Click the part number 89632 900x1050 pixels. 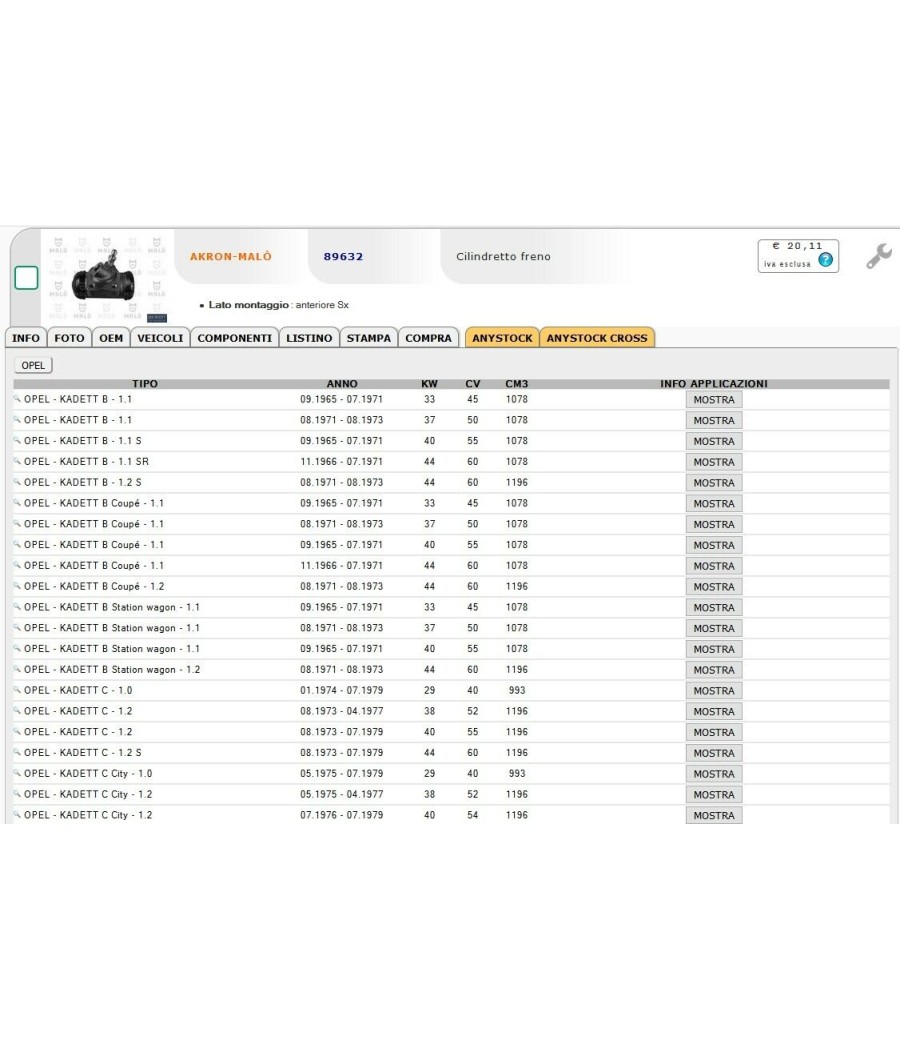tap(343, 256)
